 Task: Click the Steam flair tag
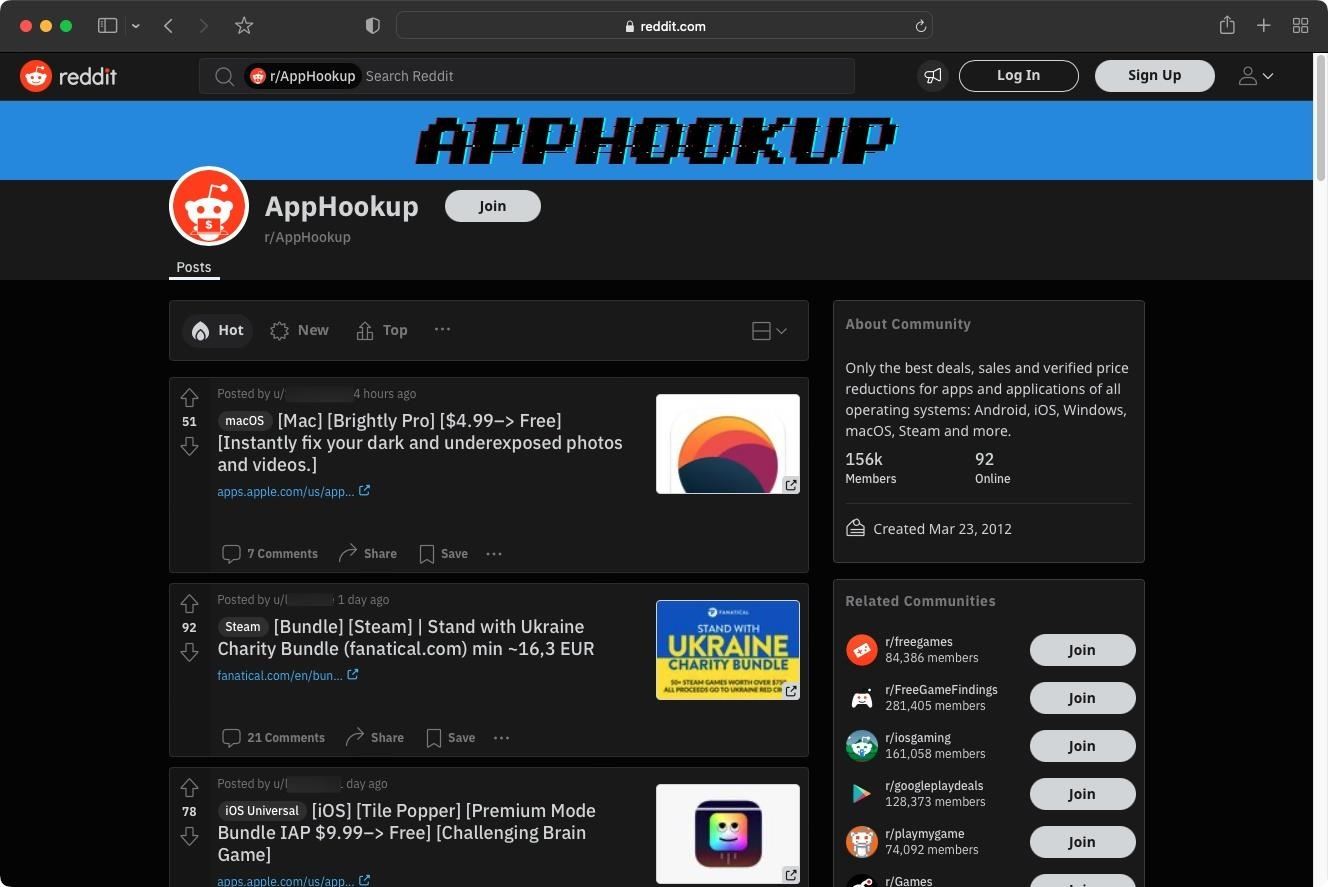tap(243, 627)
